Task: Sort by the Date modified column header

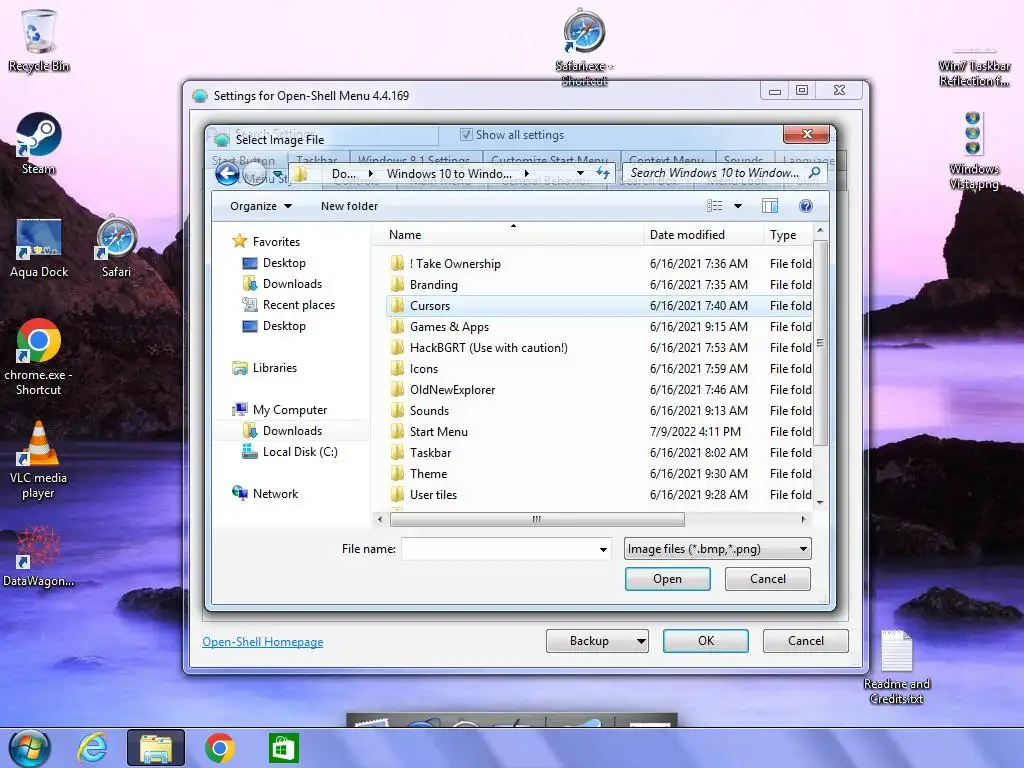Action: pos(704,235)
